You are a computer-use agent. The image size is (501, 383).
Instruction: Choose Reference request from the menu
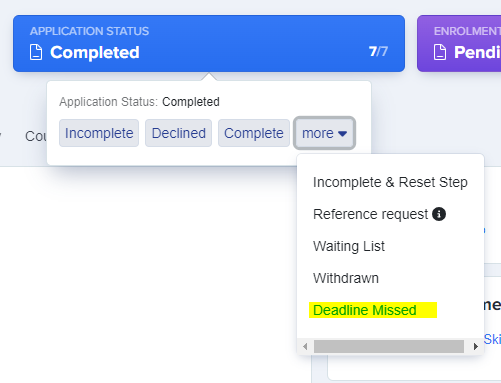click(x=370, y=214)
